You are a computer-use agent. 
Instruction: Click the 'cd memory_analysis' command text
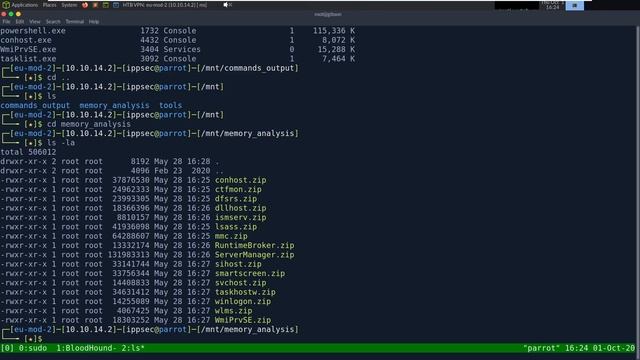pyautogui.click(x=89, y=124)
